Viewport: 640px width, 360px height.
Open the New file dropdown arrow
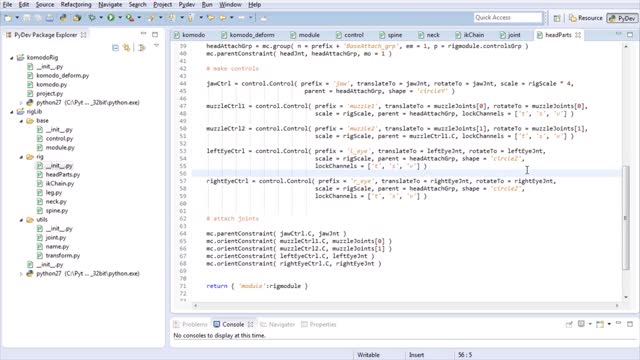tap(17, 18)
